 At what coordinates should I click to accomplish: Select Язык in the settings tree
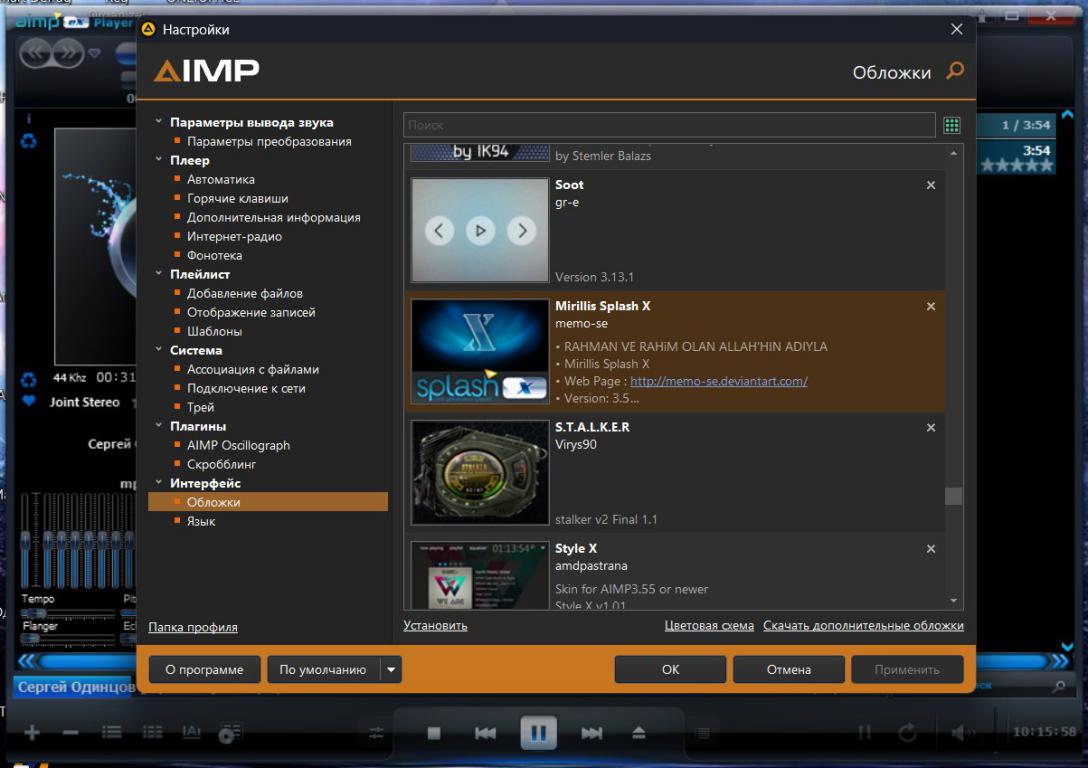click(x=201, y=521)
